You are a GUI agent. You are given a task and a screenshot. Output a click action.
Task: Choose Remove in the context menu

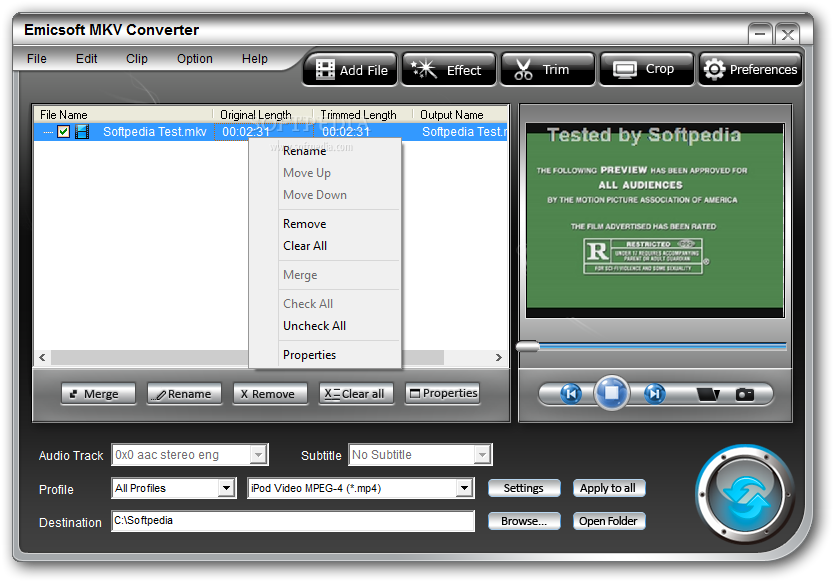pyautogui.click(x=325, y=224)
